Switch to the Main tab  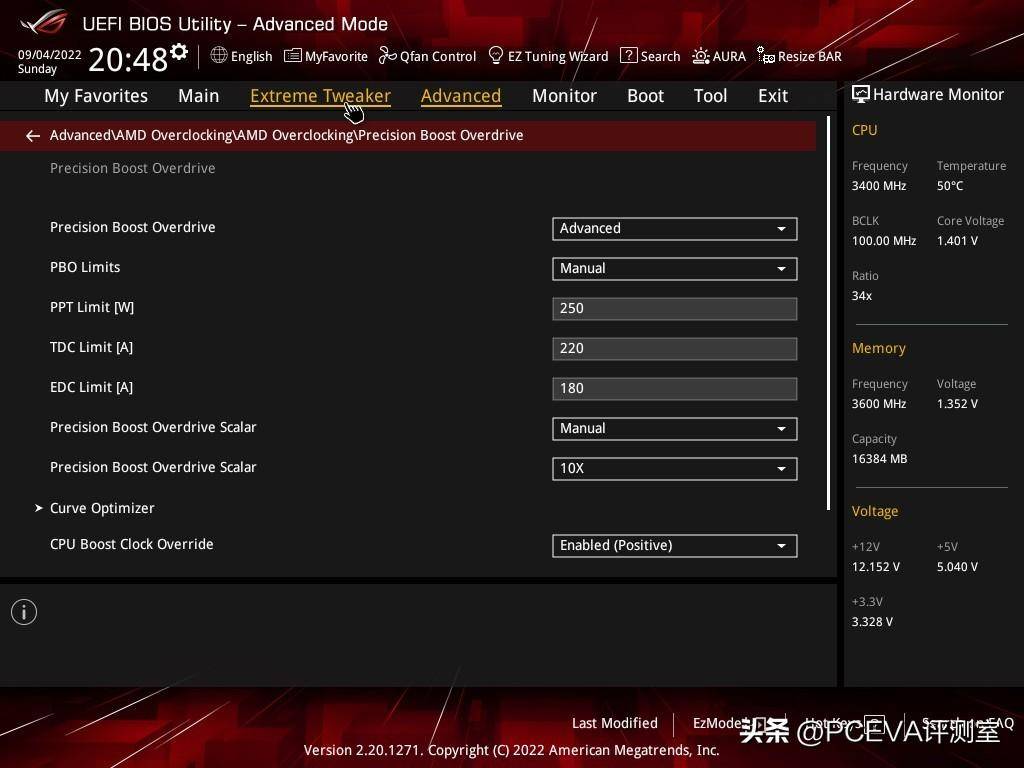point(199,96)
